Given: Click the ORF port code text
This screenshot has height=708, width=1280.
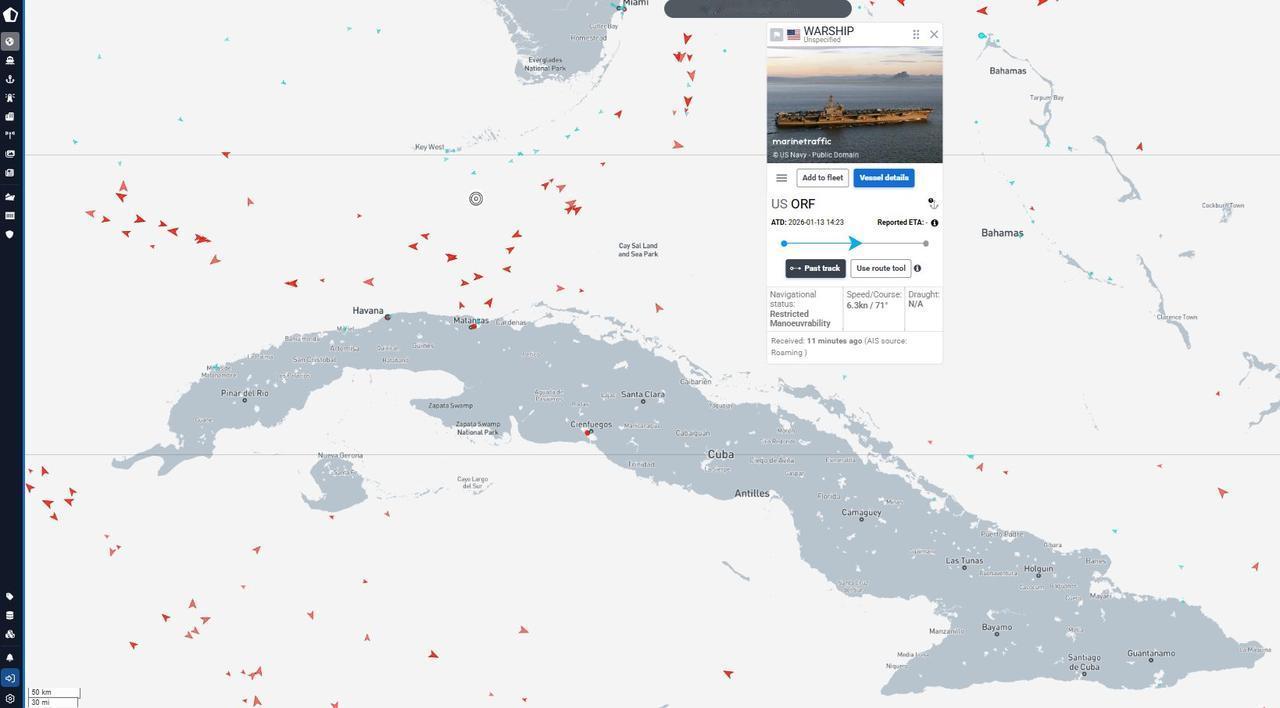Looking at the screenshot, I should coord(803,204).
